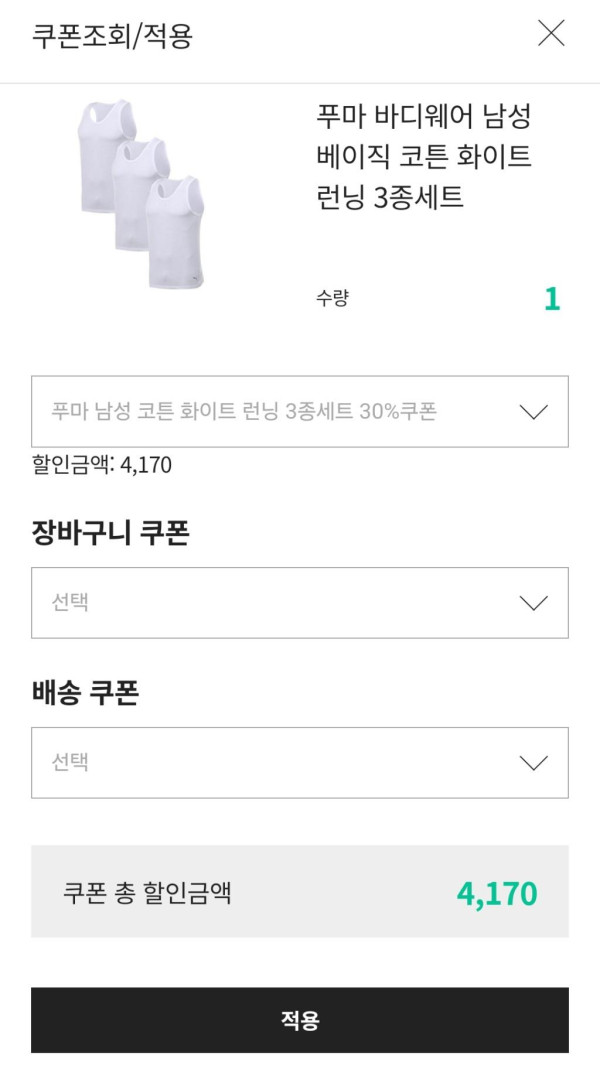Image resolution: width=600 pixels, height=1083 pixels.
Task: Click the green total discount amount 4,170
Action: (x=497, y=893)
